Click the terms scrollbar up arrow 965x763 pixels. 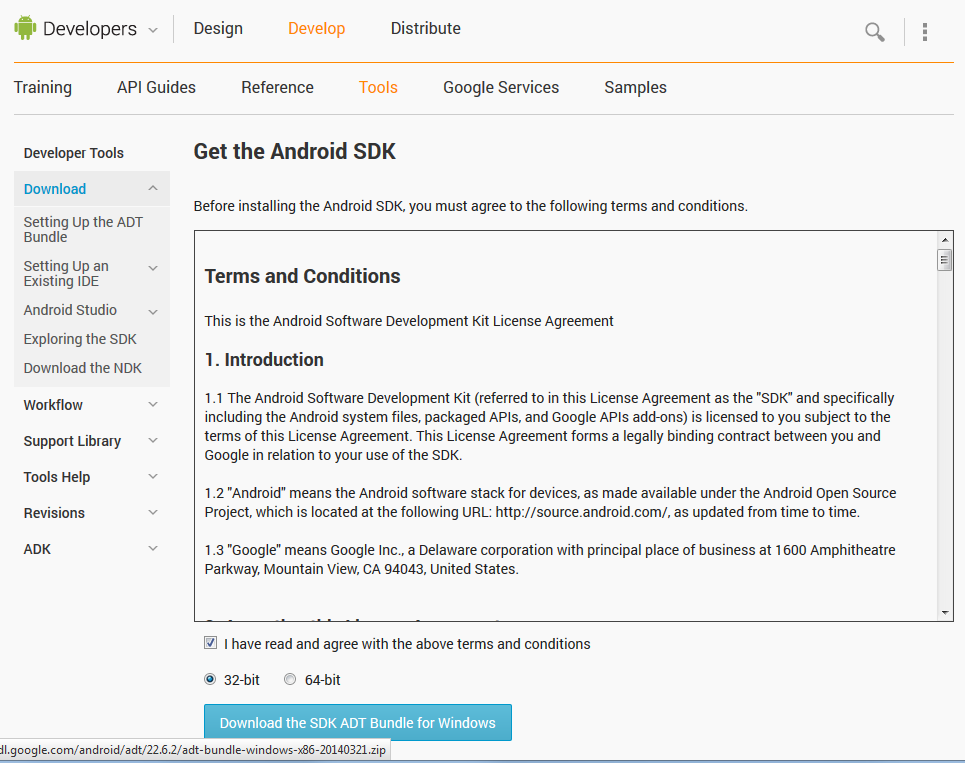coord(945,240)
